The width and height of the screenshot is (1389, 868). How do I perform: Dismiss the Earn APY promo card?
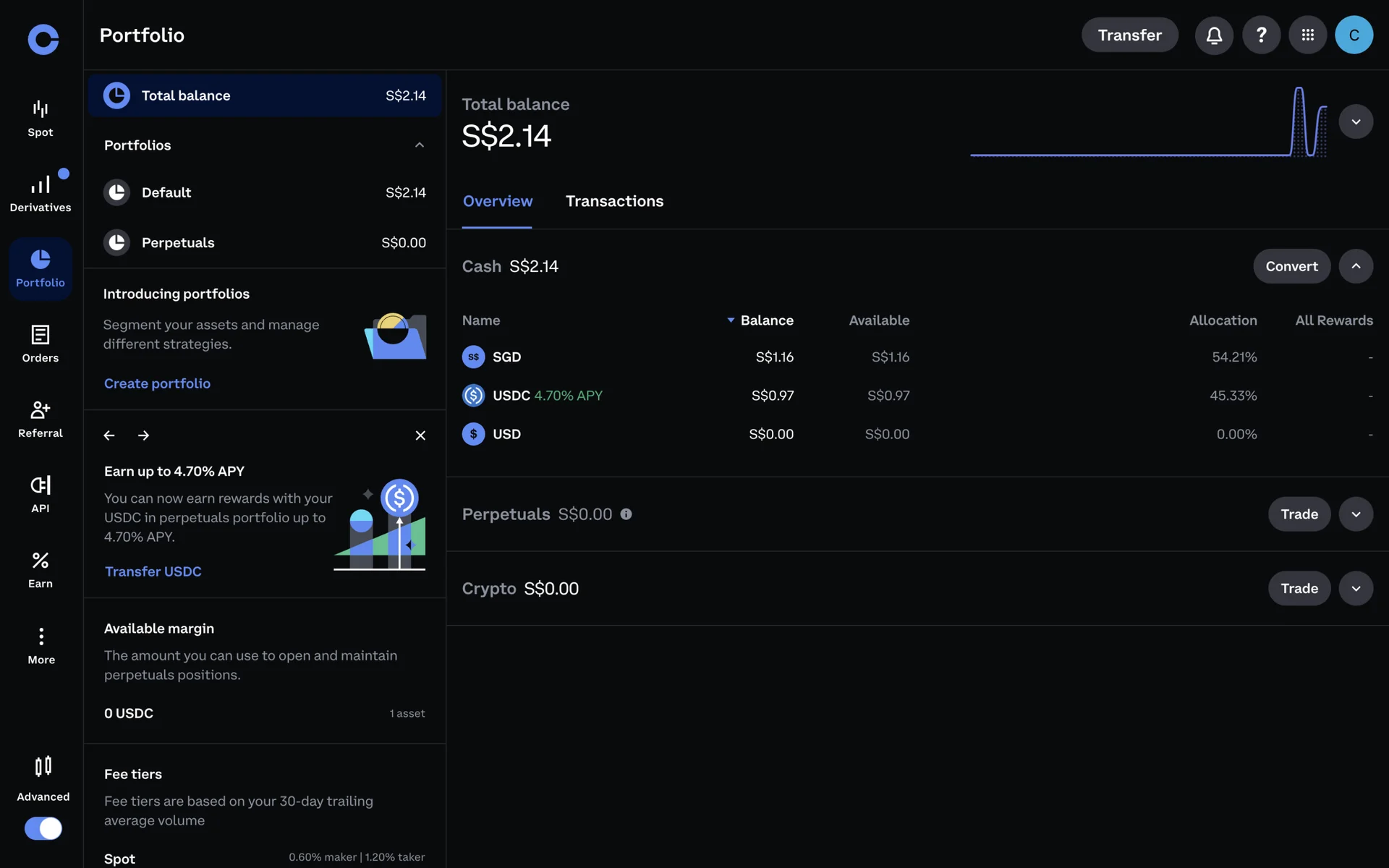[420, 435]
